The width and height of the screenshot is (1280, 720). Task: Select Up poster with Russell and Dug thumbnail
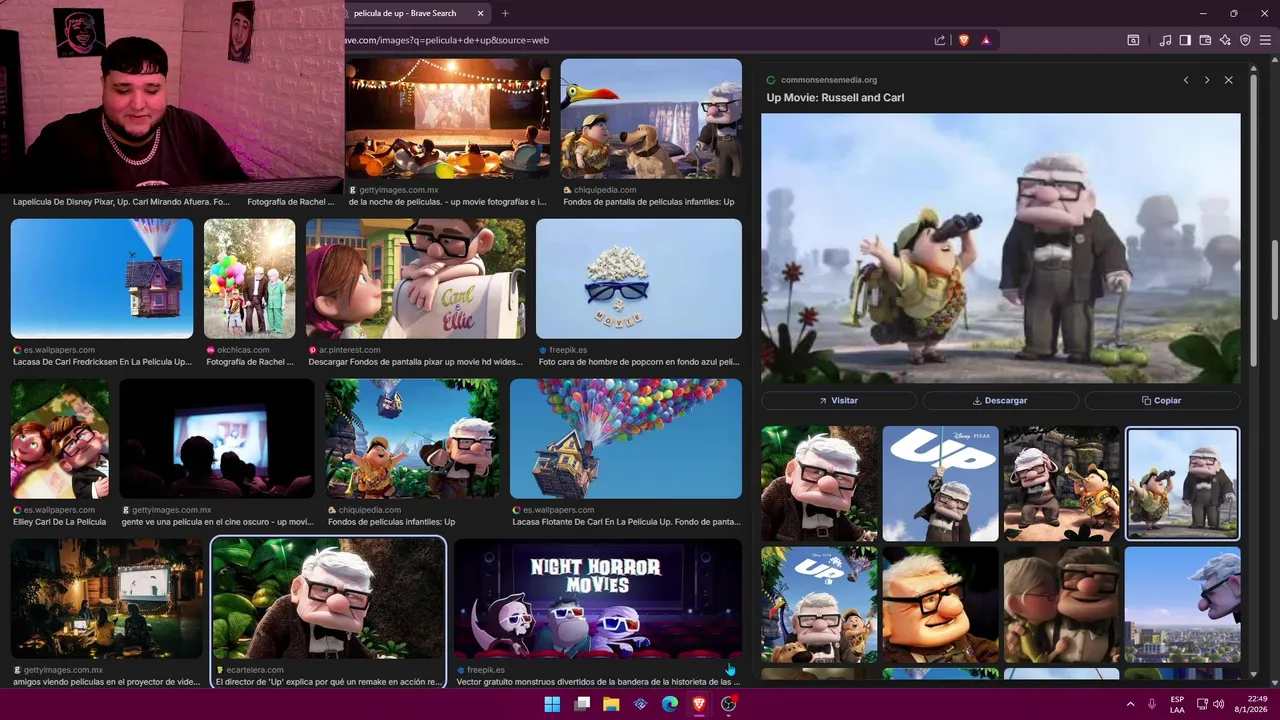pos(819,604)
